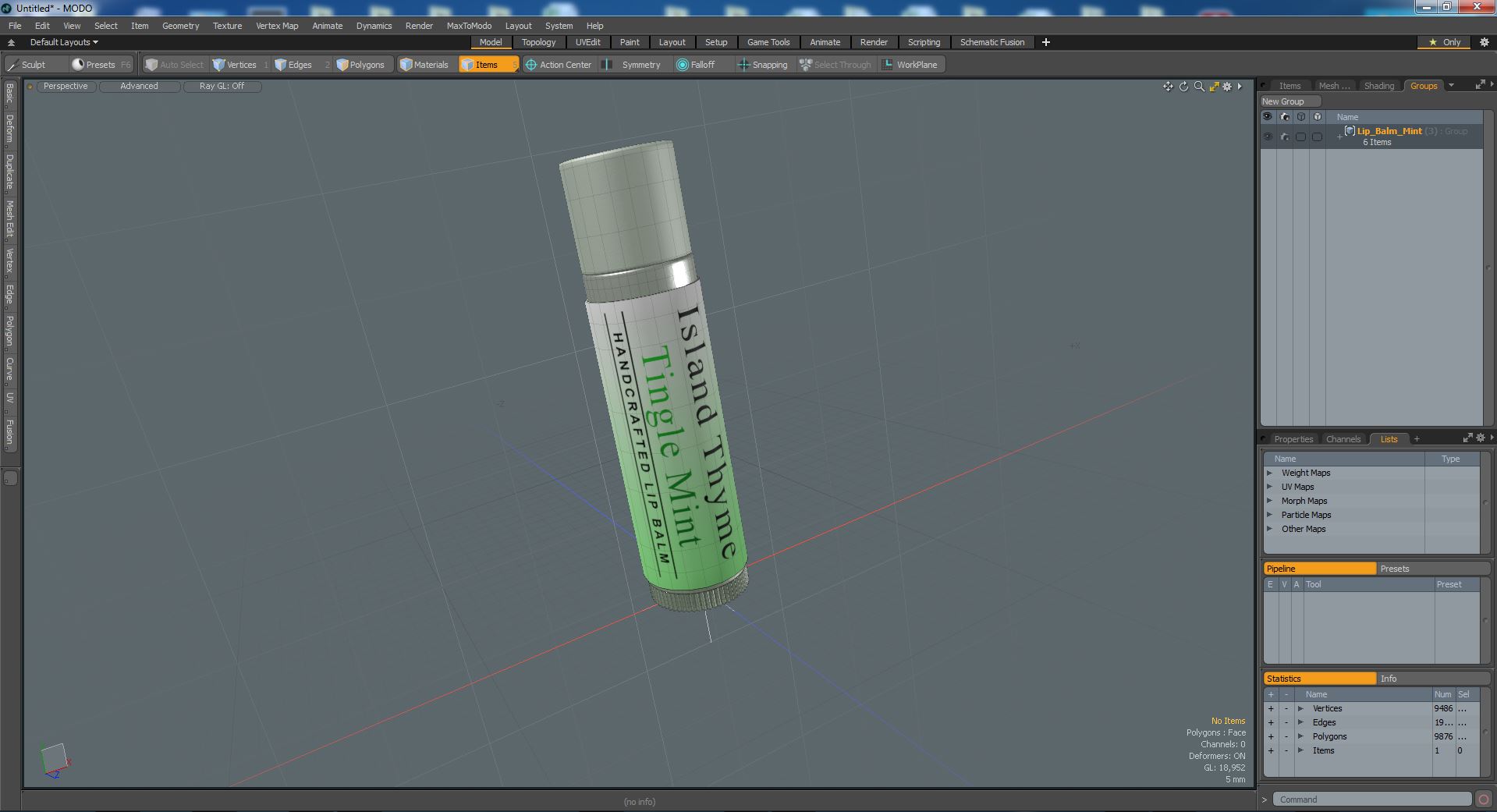Toggle the Only star button
Screen dimensions: 1497x812
tap(1444, 42)
